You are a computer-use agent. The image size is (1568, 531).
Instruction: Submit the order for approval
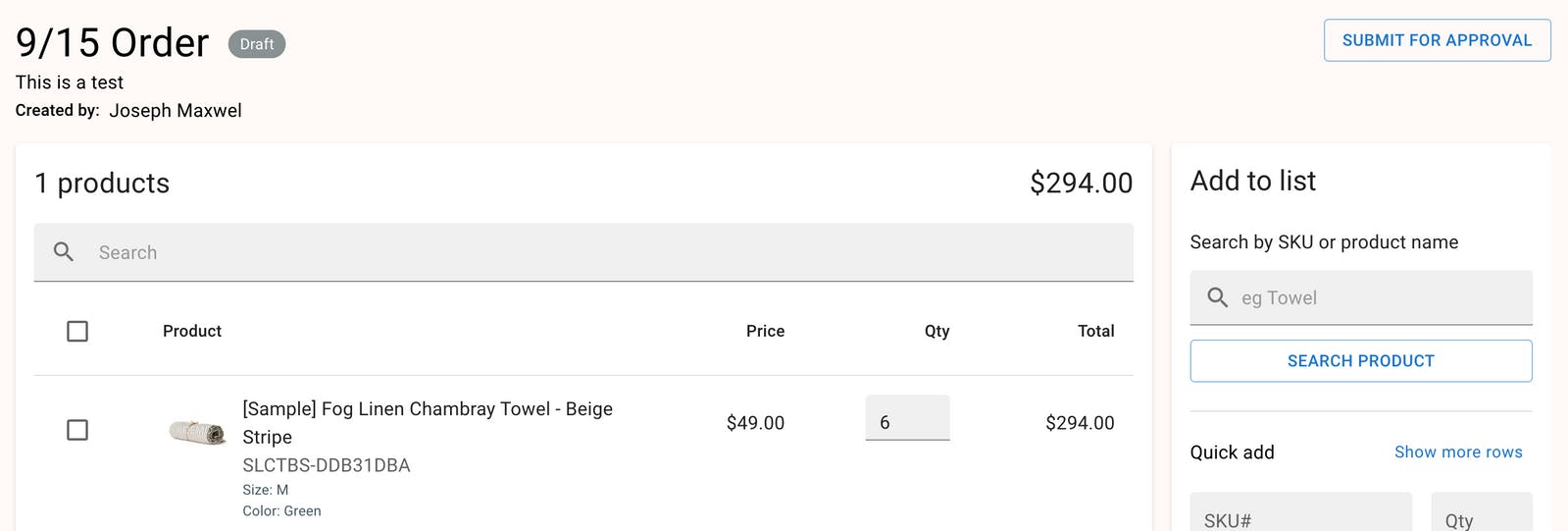tap(1437, 40)
